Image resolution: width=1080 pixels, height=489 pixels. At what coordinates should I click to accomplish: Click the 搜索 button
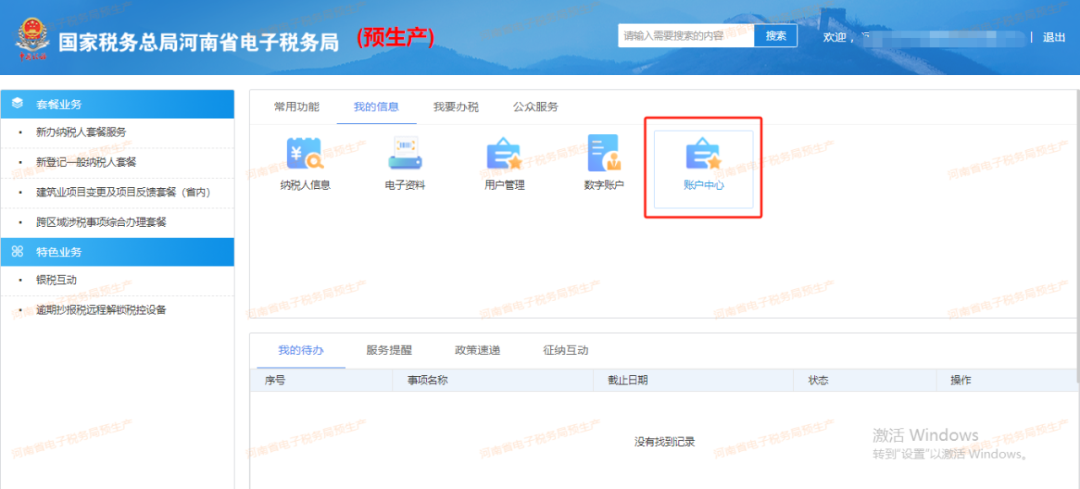[x=776, y=36]
